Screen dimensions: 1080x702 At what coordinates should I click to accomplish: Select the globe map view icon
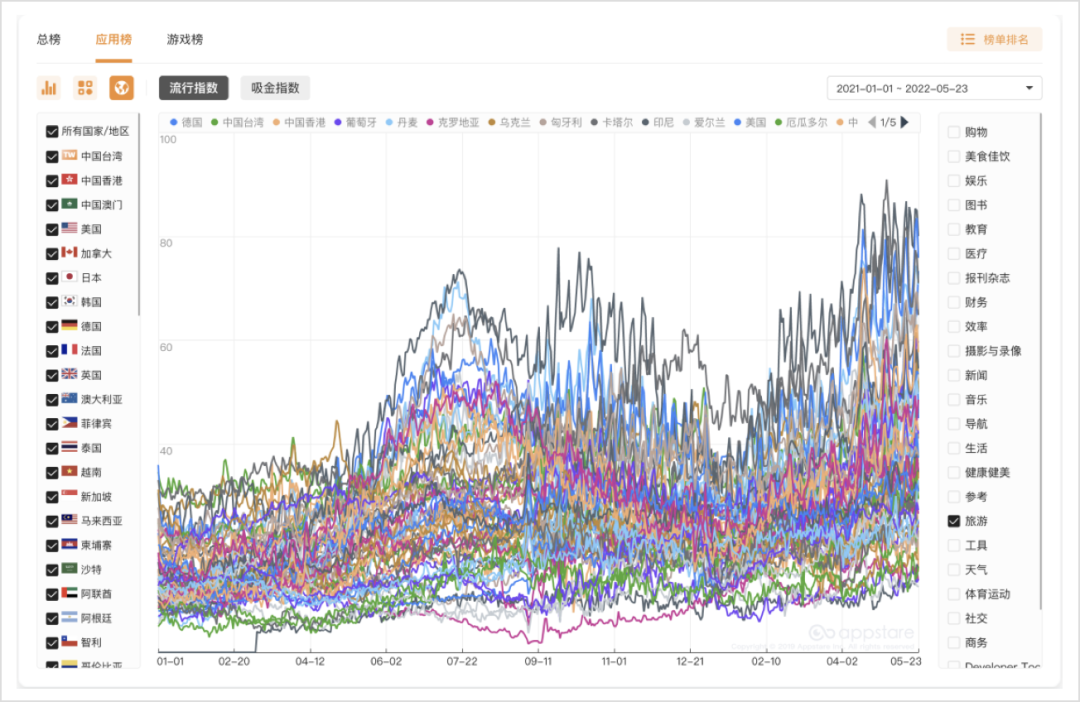pyautogui.click(x=121, y=87)
